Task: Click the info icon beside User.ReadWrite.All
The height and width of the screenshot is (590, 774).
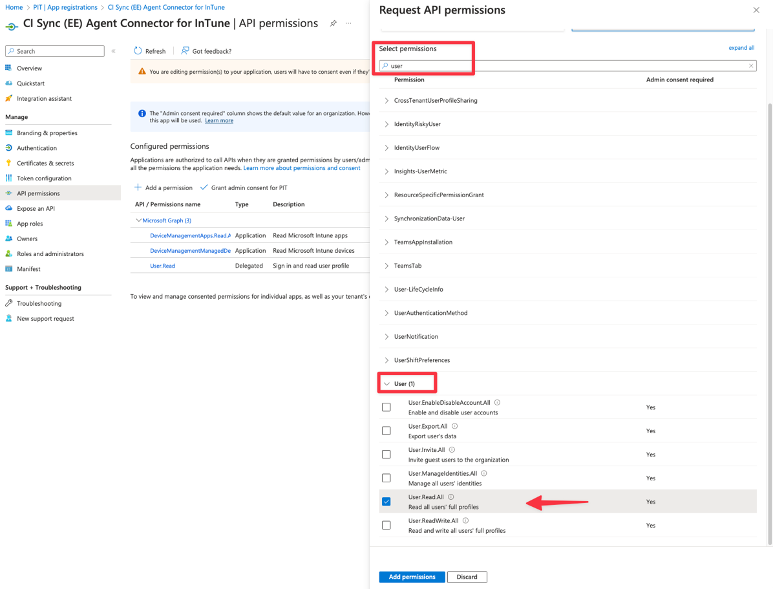Action: point(465,520)
